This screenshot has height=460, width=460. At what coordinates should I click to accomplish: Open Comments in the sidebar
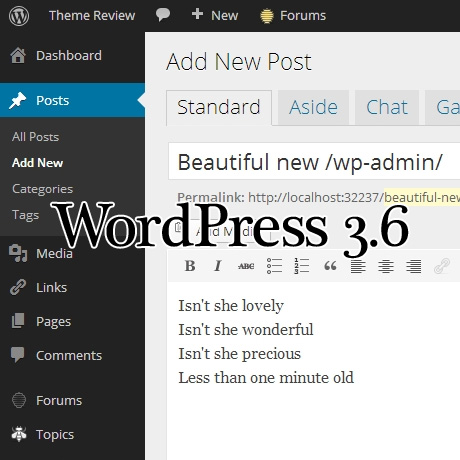pos(69,355)
